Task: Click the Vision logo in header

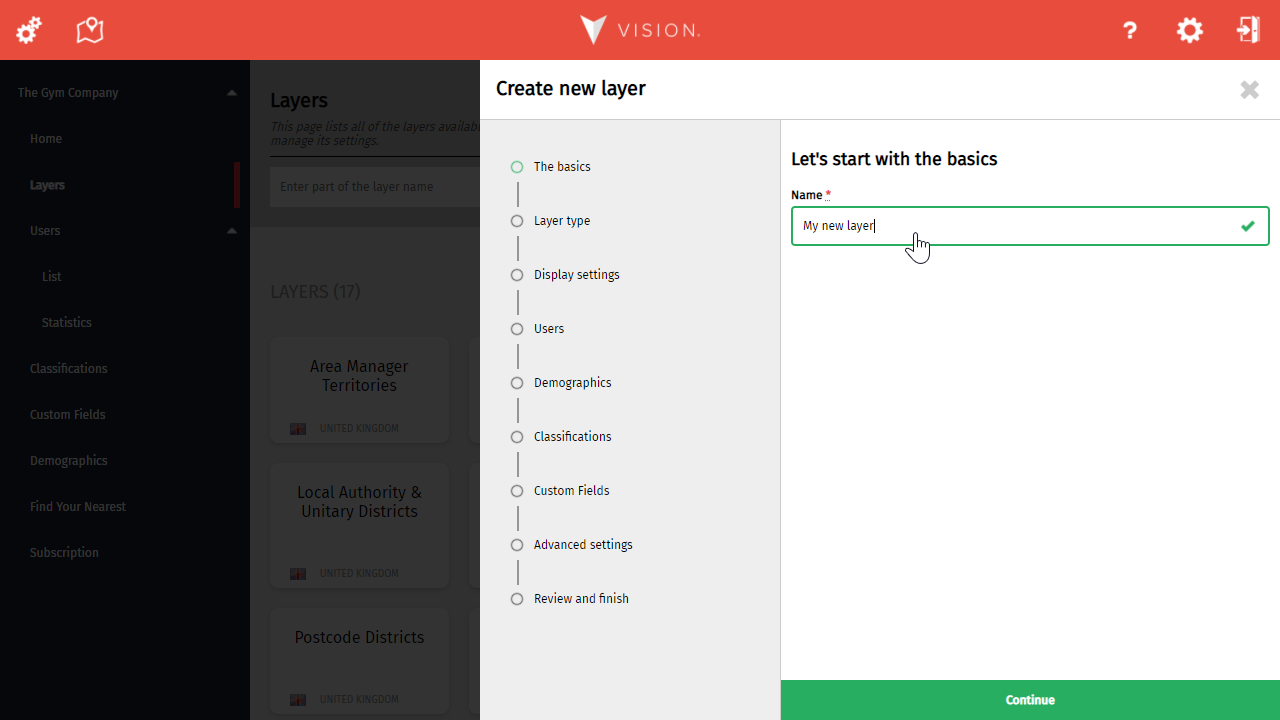Action: pos(640,30)
